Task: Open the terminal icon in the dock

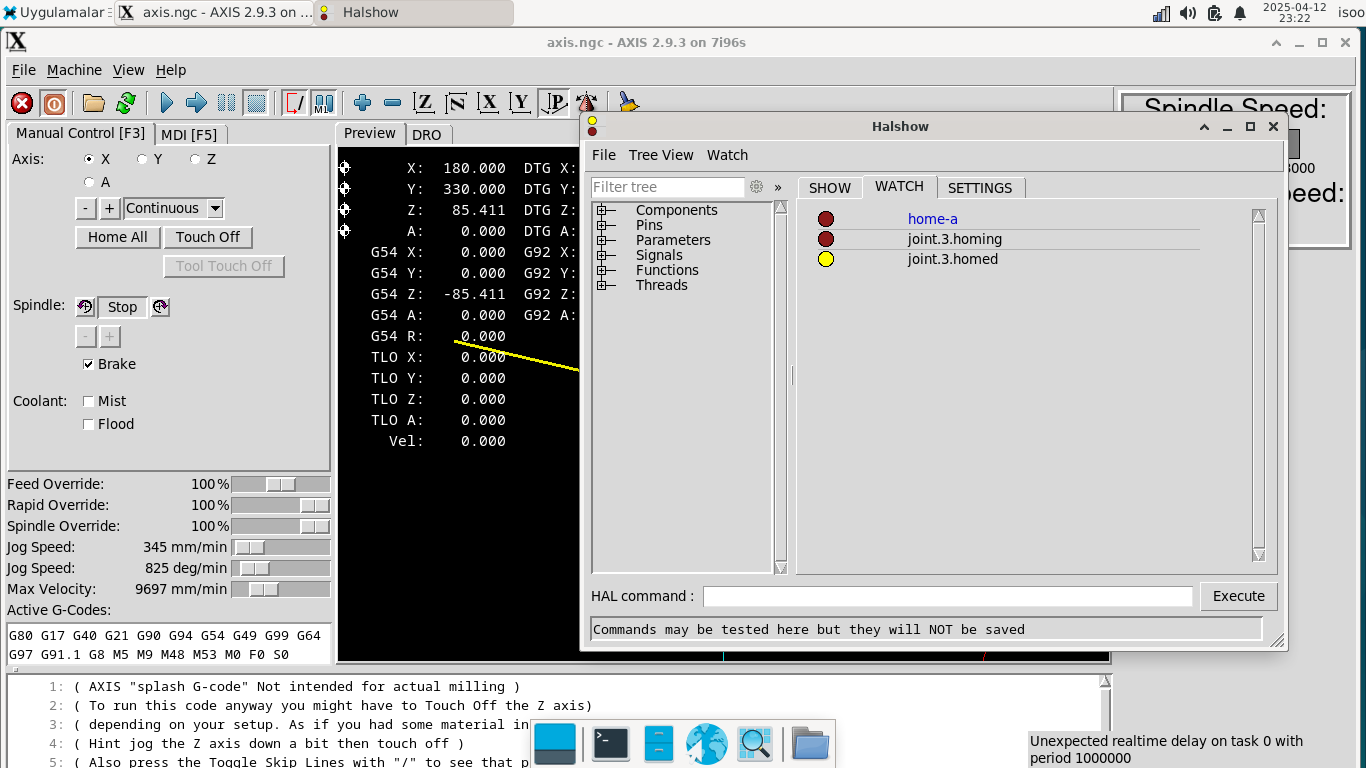Action: click(x=610, y=744)
